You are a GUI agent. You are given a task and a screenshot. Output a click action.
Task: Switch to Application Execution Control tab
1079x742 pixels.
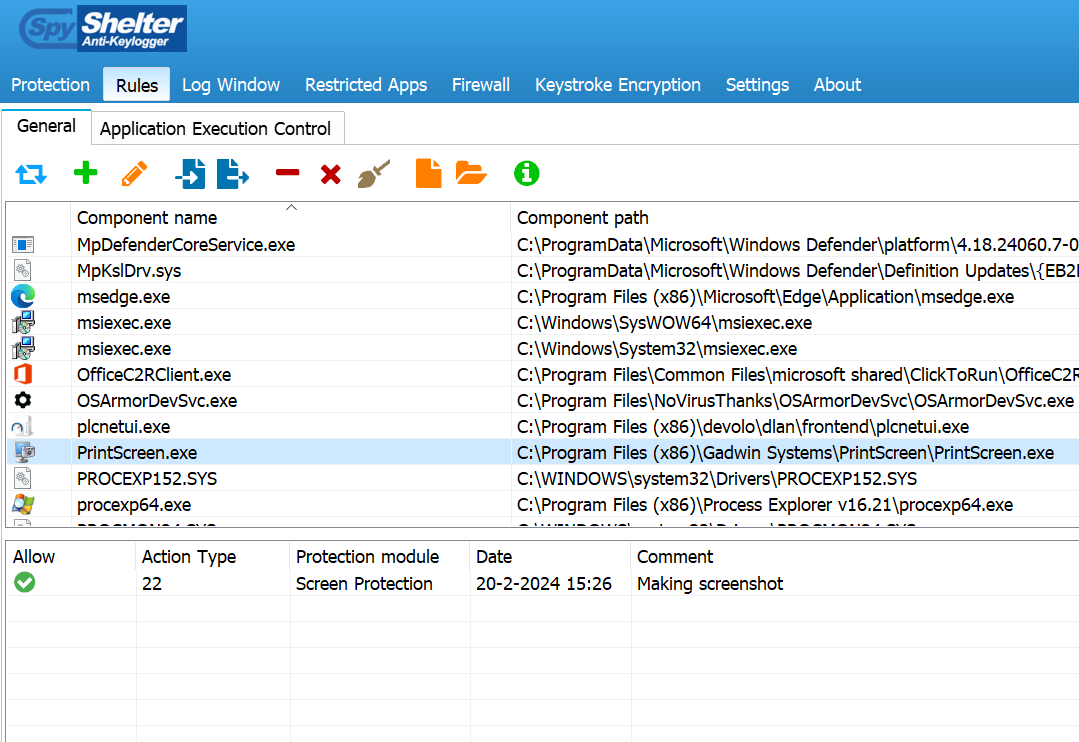[x=215, y=129]
